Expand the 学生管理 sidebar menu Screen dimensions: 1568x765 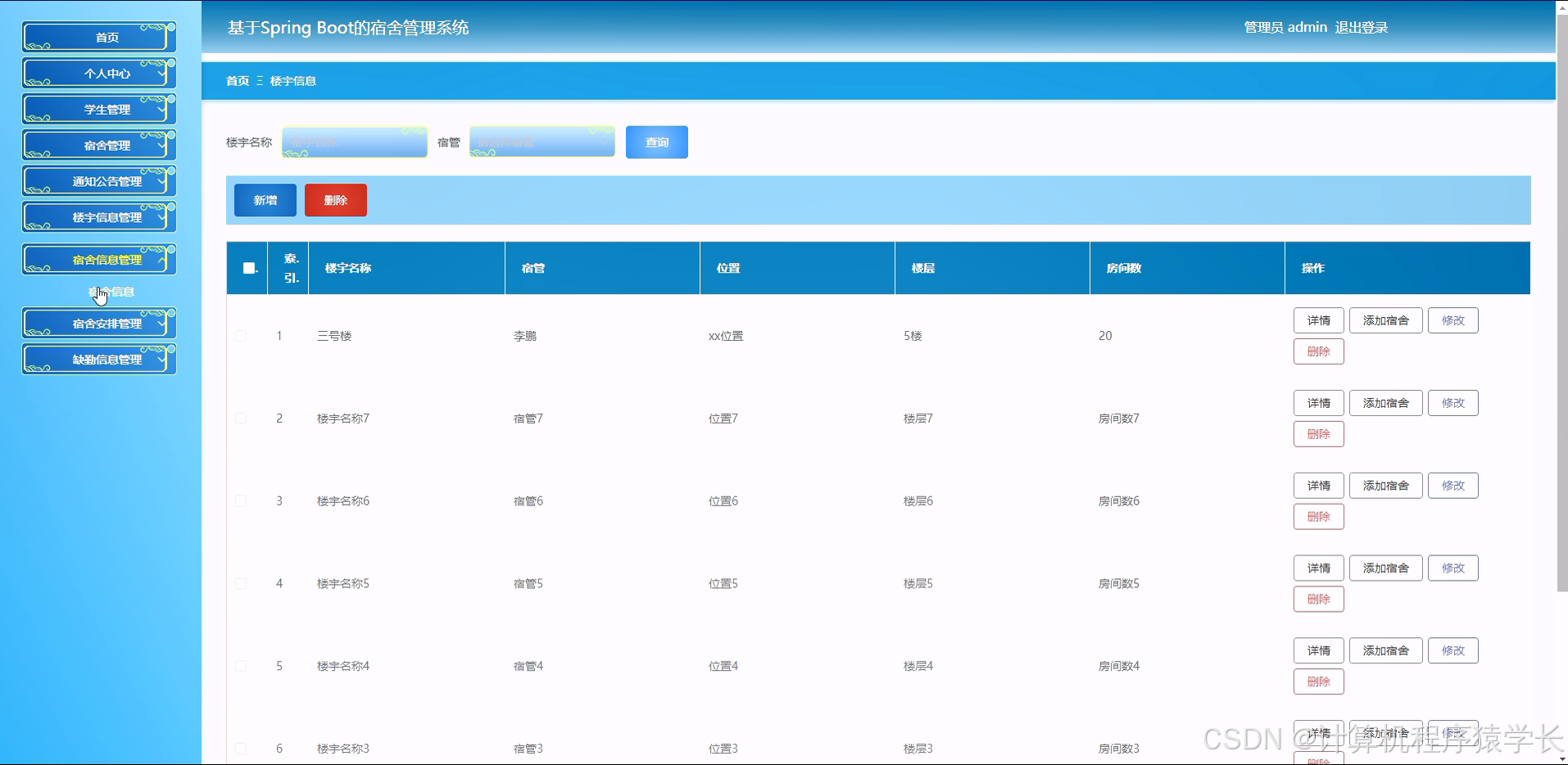click(x=99, y=110)
